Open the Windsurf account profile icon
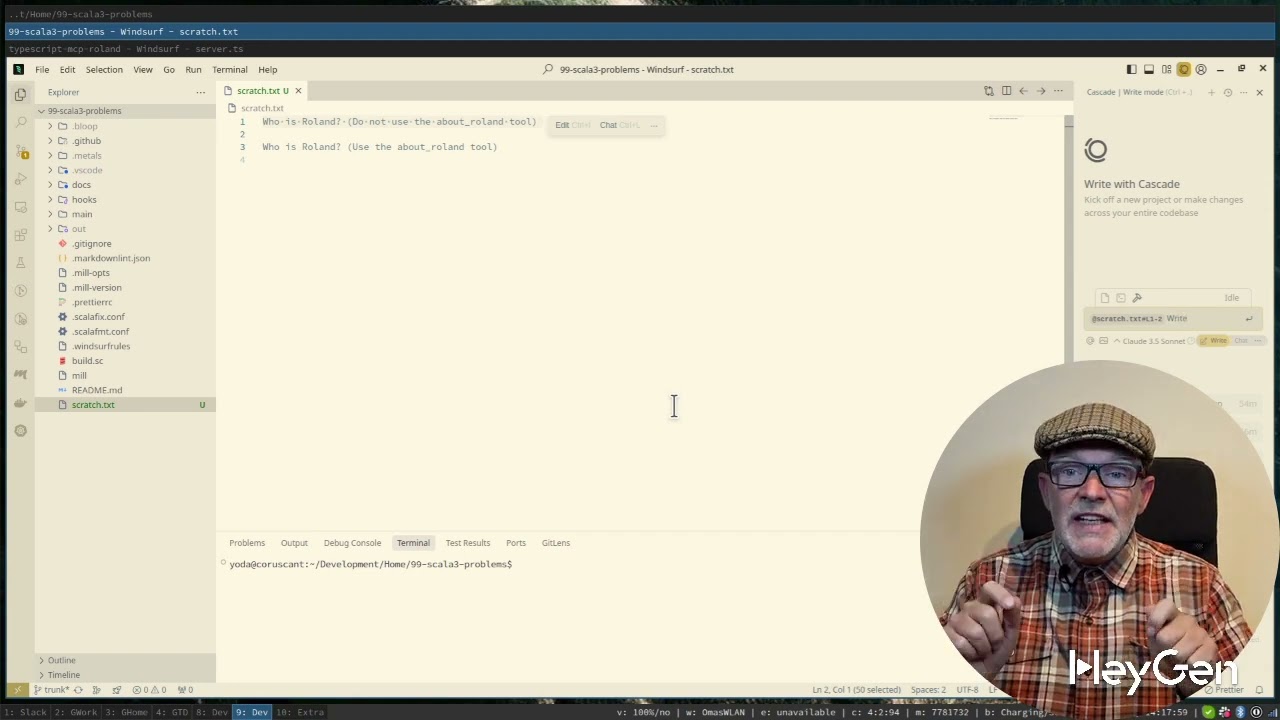This screenshot has width=1280, height=720. click(1201, 69)
